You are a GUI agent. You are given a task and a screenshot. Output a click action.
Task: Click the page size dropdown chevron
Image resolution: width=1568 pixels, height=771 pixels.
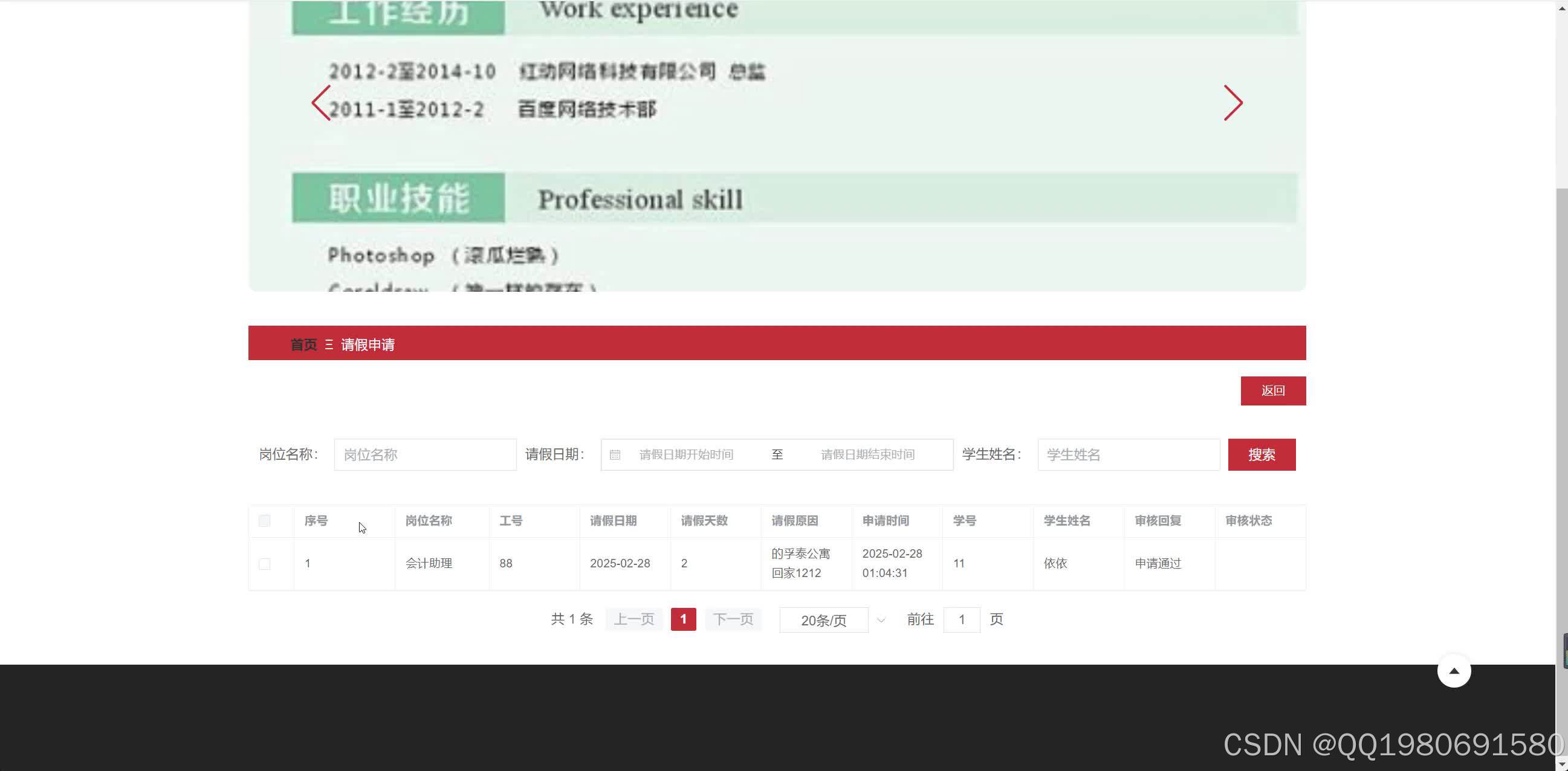tap(881, 620)
